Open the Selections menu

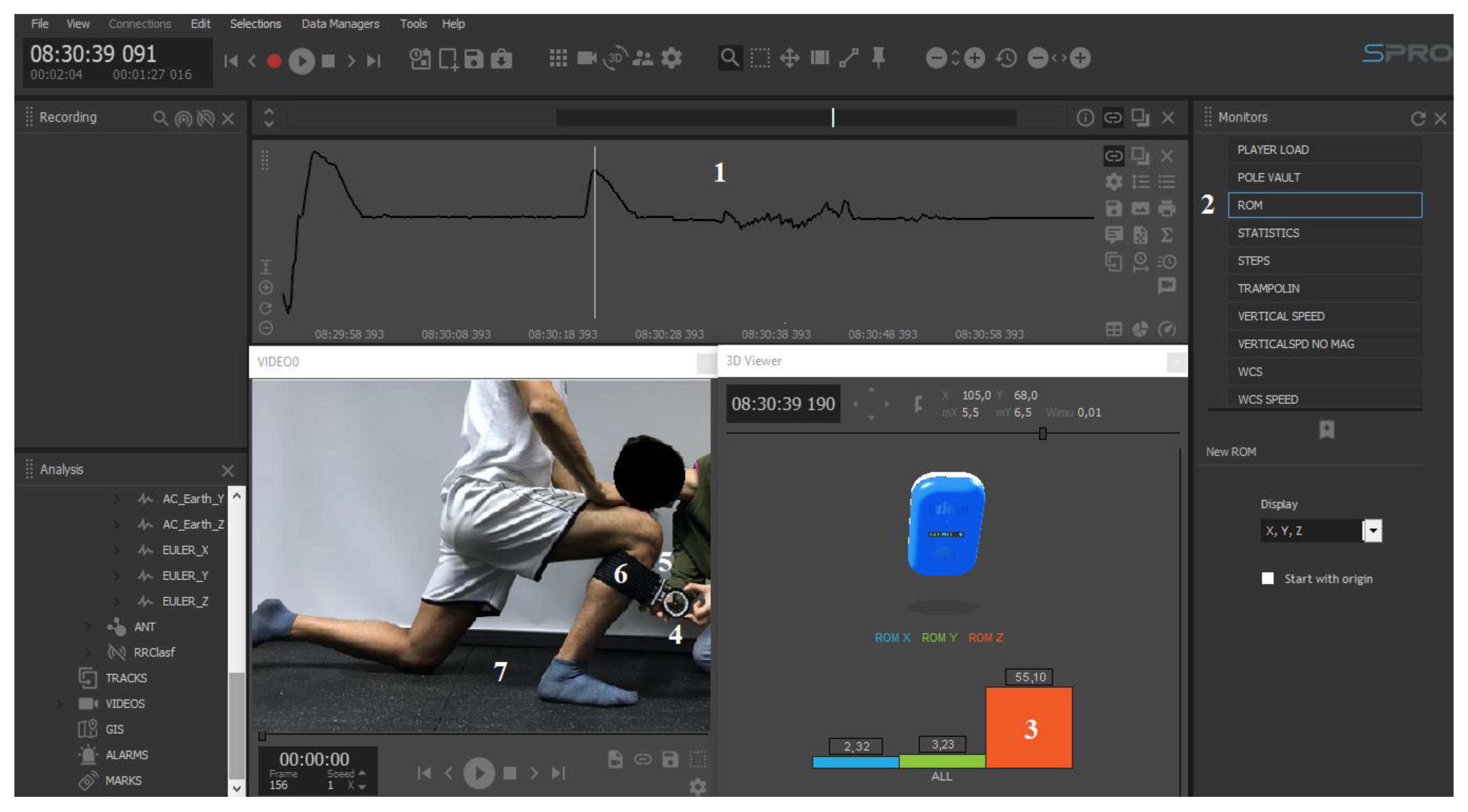tap(255, 24)
